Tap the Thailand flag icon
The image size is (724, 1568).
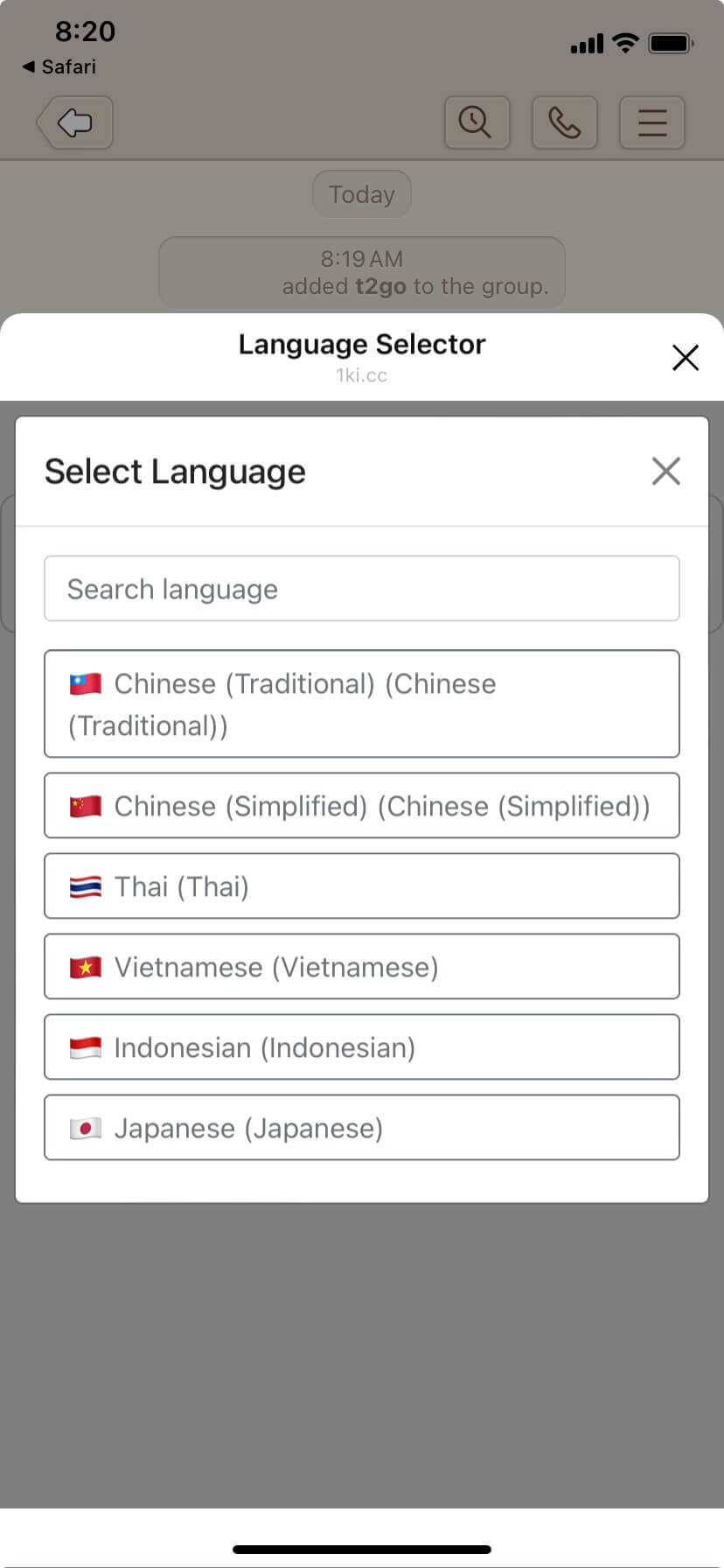pyautogui.click(x=86, y=886)
